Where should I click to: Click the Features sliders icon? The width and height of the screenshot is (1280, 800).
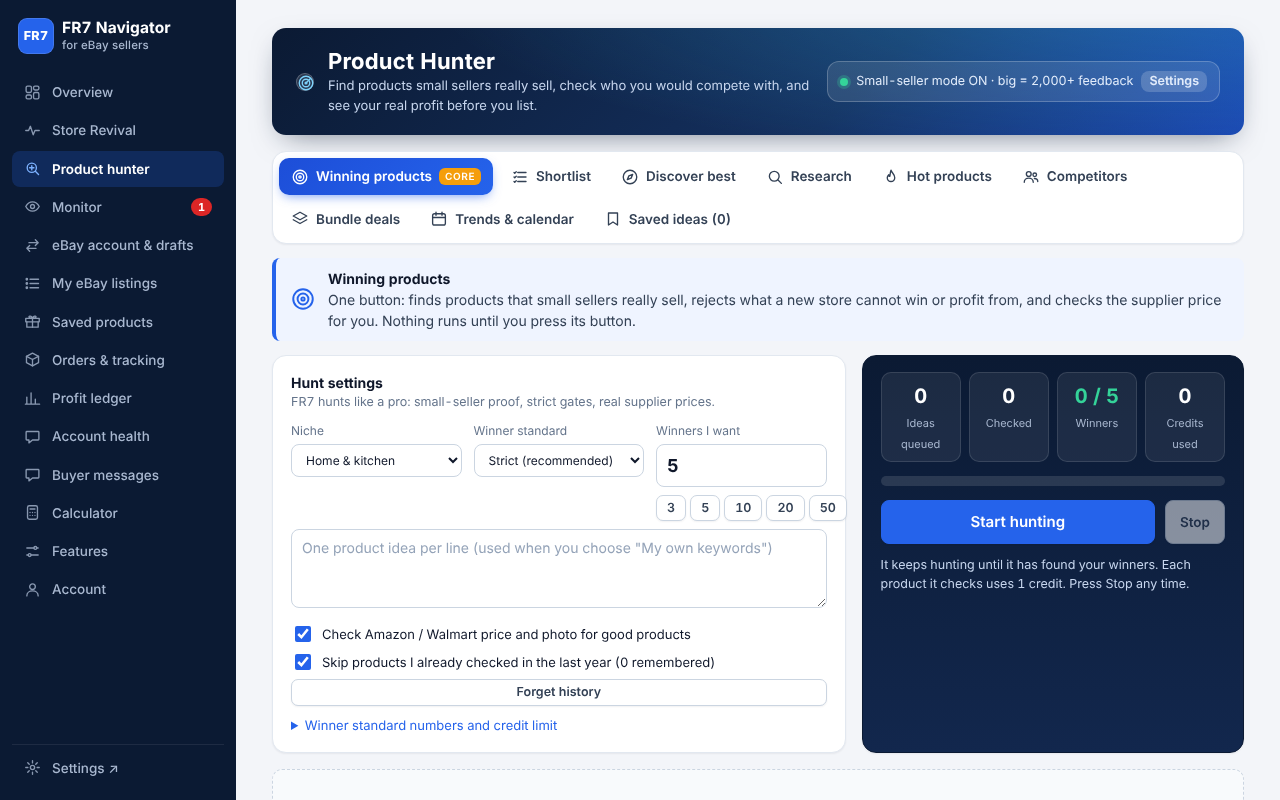[33, 551]
